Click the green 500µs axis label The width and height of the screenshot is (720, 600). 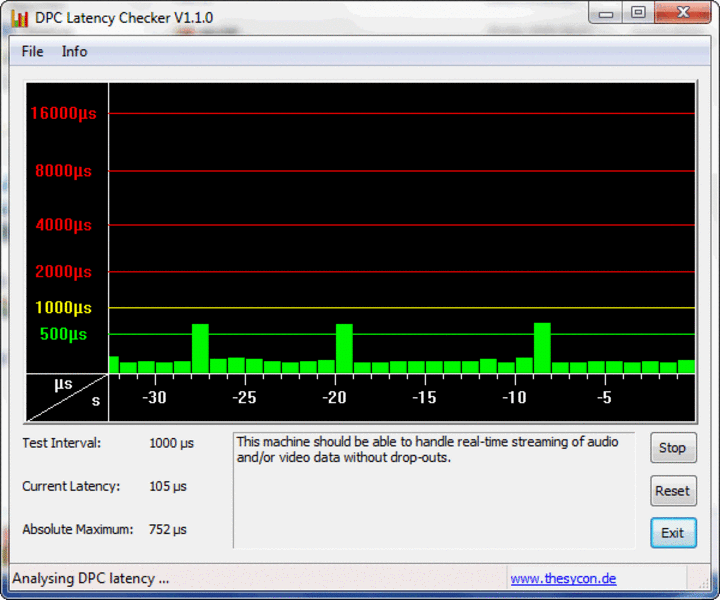point(63,334)
